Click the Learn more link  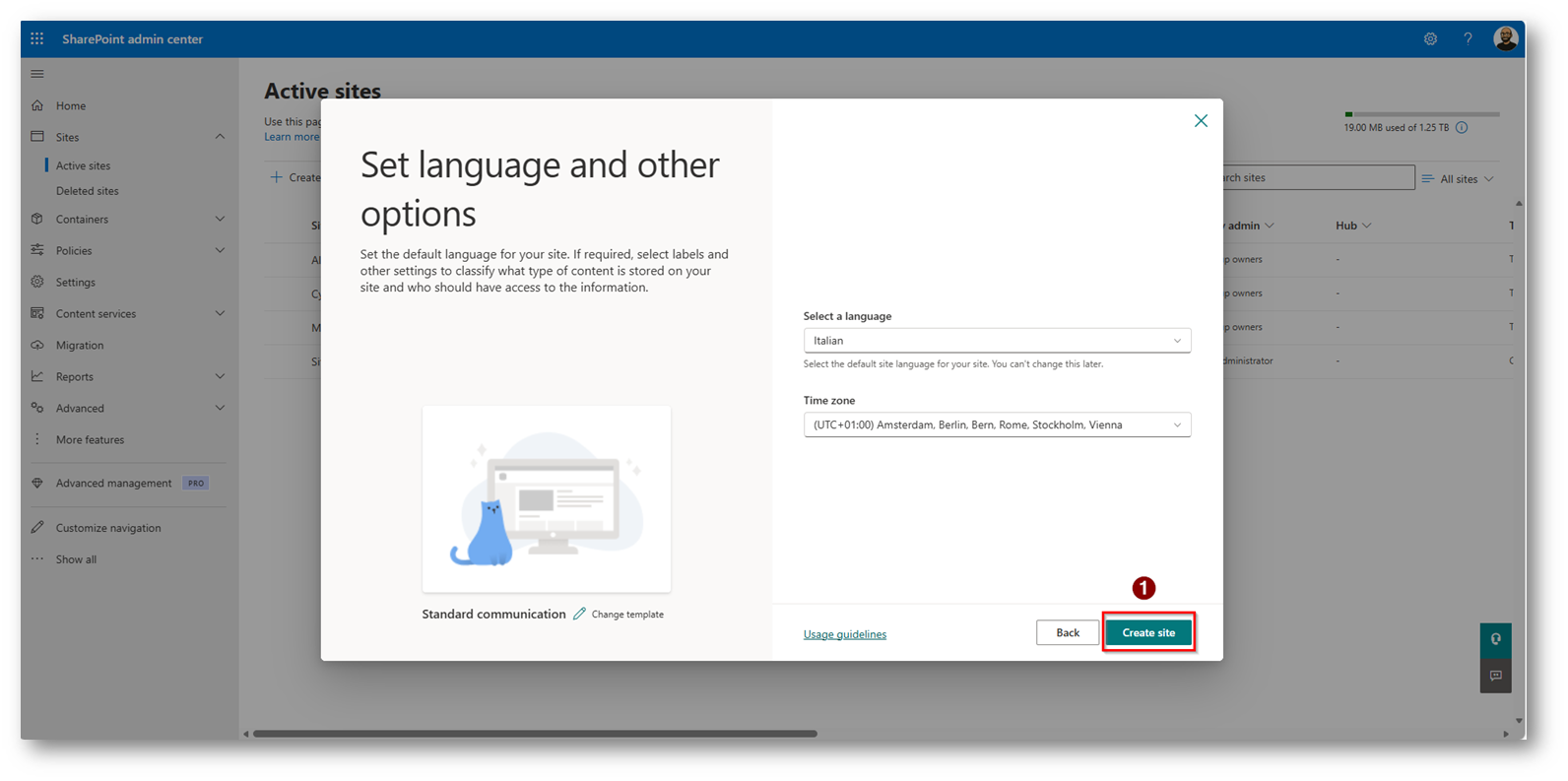[x=292, y=137]
